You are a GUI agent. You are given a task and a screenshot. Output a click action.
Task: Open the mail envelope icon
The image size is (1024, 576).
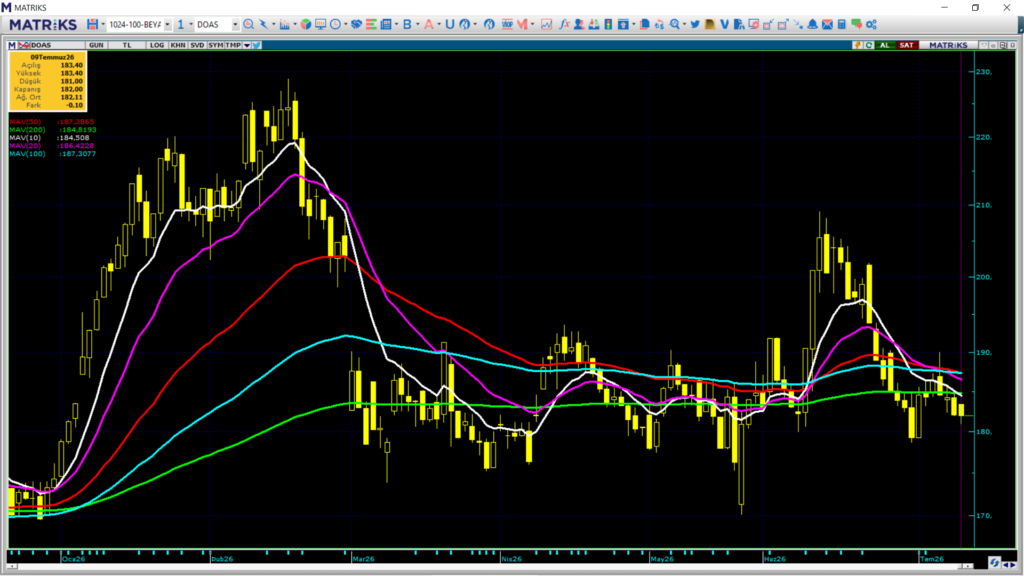[x=827, y=24]
